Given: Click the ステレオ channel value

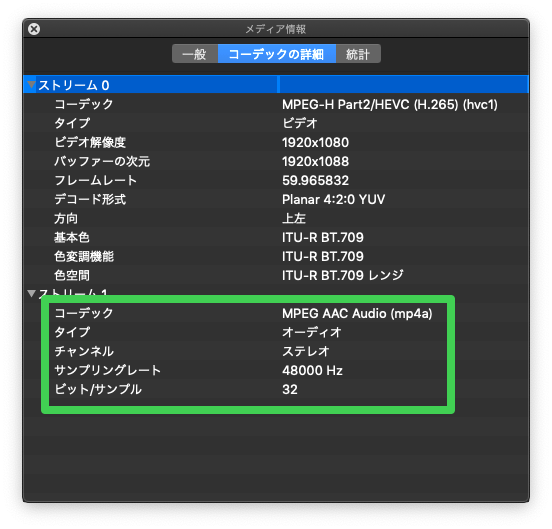Looking at the screenshot, I should tap(306, 351).
